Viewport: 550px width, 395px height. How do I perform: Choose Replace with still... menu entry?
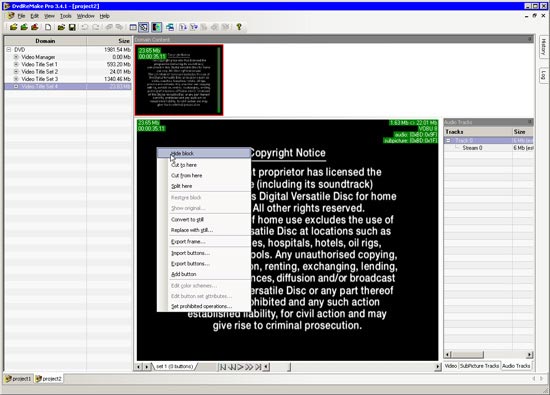pos(203,230)
